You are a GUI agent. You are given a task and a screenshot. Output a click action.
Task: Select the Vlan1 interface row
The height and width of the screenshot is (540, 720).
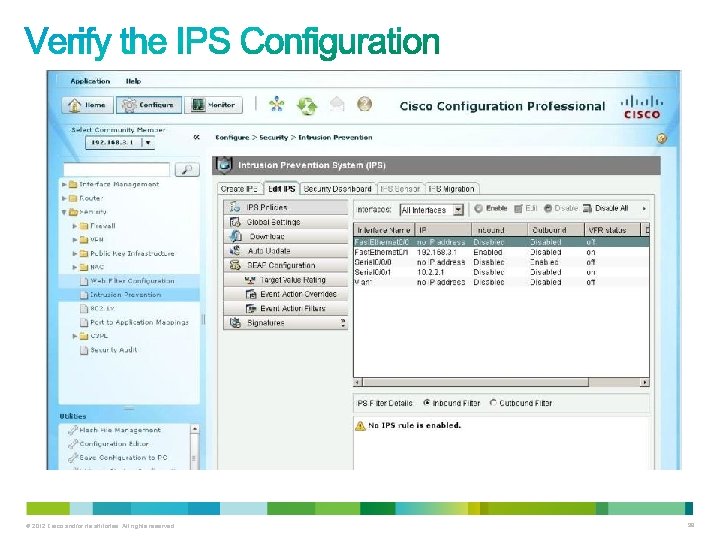click(501, 283)
